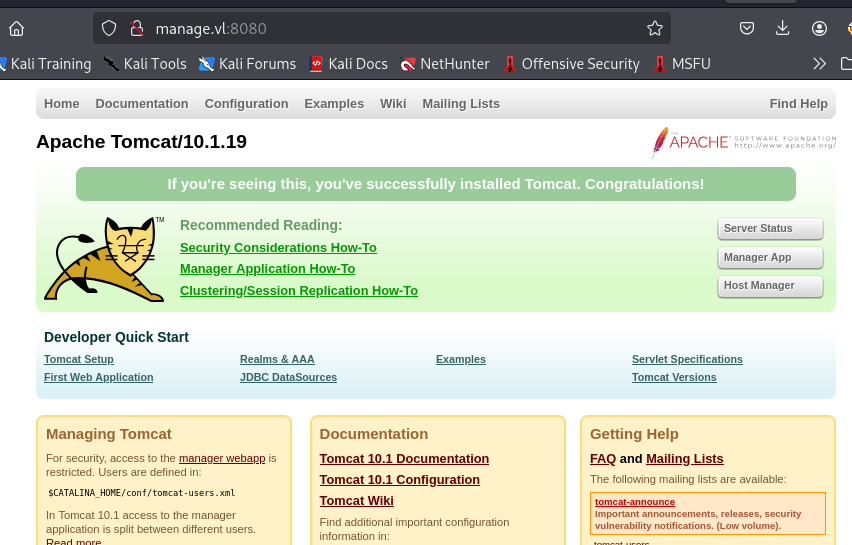Click the insecure connection padlock icon
Screen dimensions: 852x545
coord(137,28)
